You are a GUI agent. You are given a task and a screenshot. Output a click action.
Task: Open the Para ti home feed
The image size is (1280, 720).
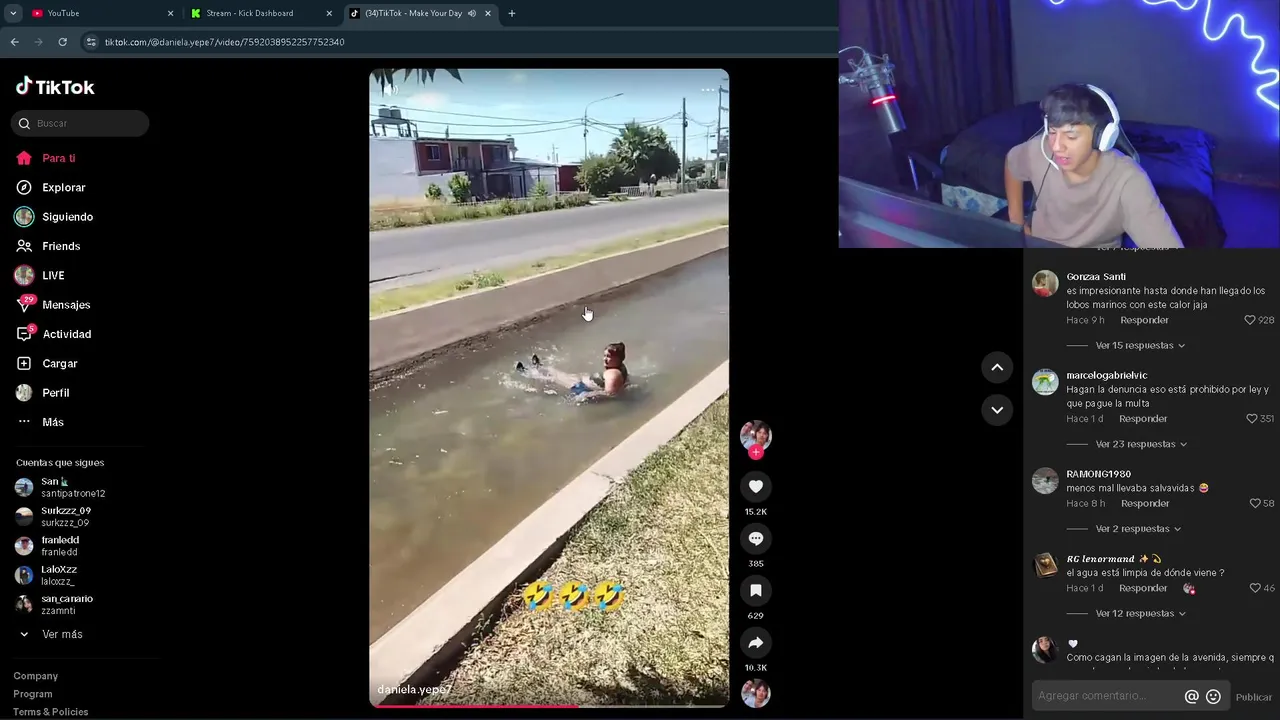point(46,158)
